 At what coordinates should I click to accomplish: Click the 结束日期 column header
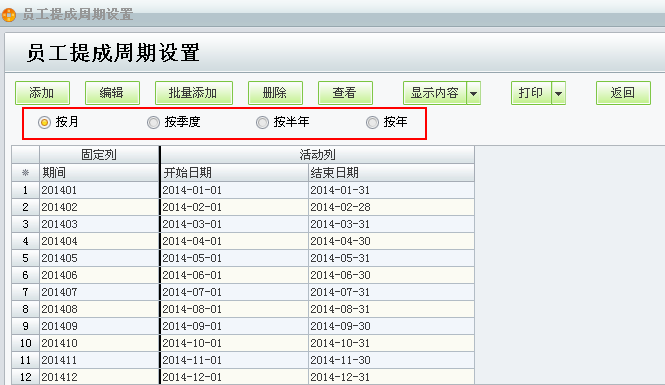pos(391,173)
